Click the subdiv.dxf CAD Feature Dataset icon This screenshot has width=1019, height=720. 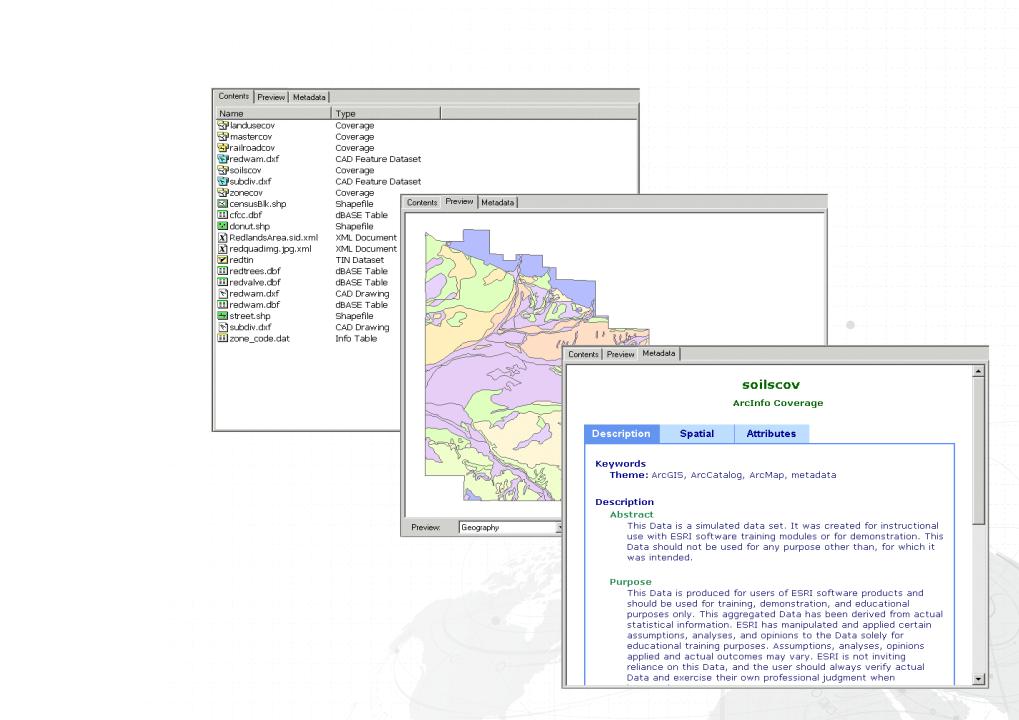coord(223,181)
